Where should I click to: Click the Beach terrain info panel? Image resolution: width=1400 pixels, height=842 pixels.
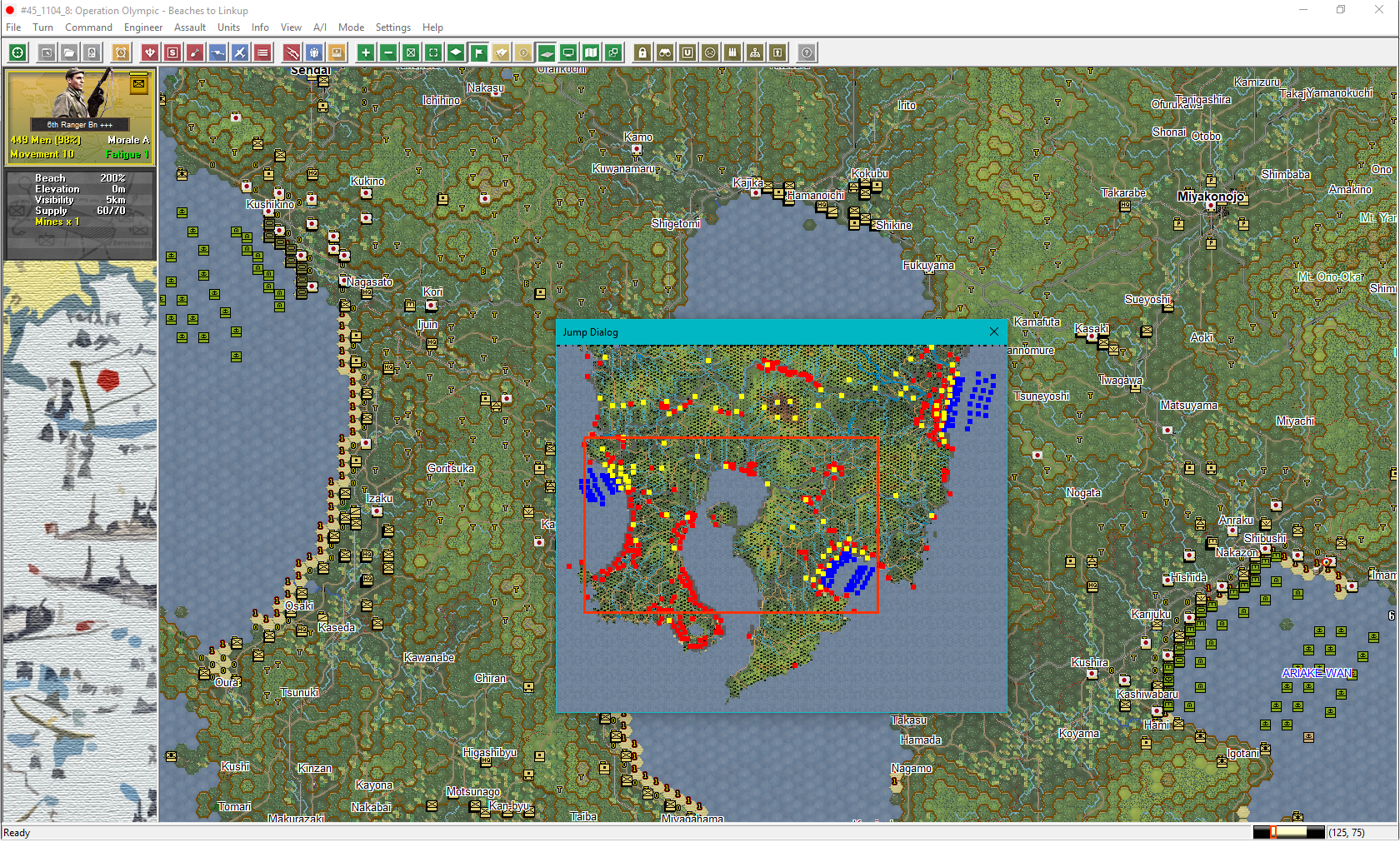tap(80, 215)
